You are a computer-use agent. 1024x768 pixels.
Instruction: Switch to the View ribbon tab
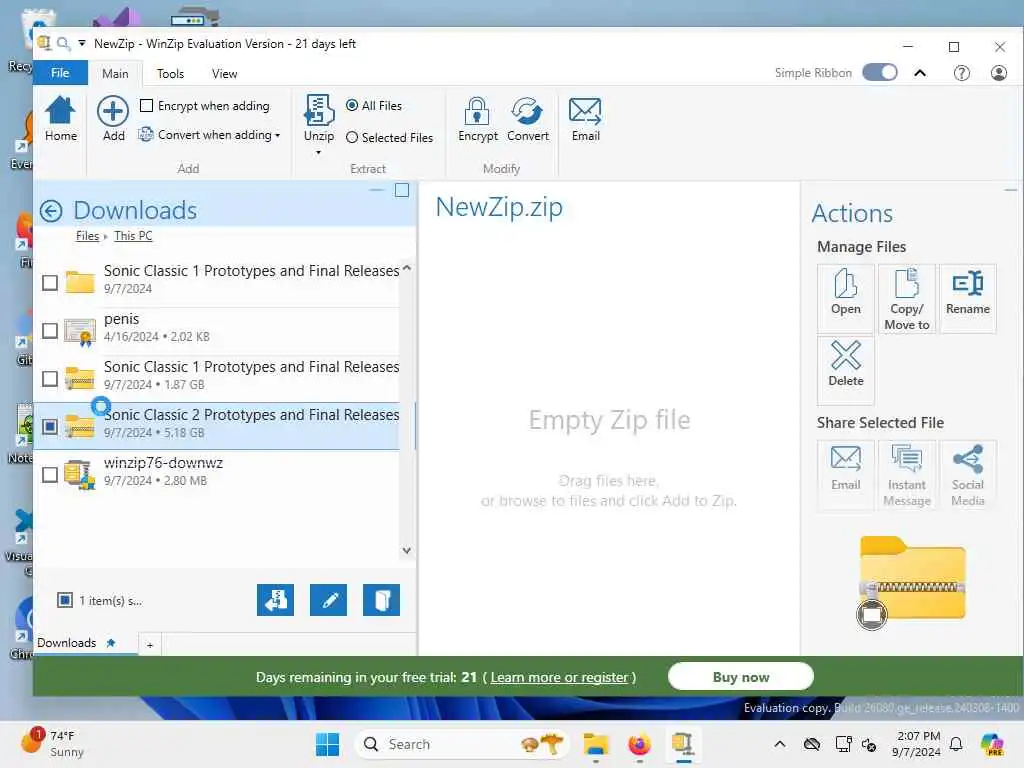pos(224,74)
